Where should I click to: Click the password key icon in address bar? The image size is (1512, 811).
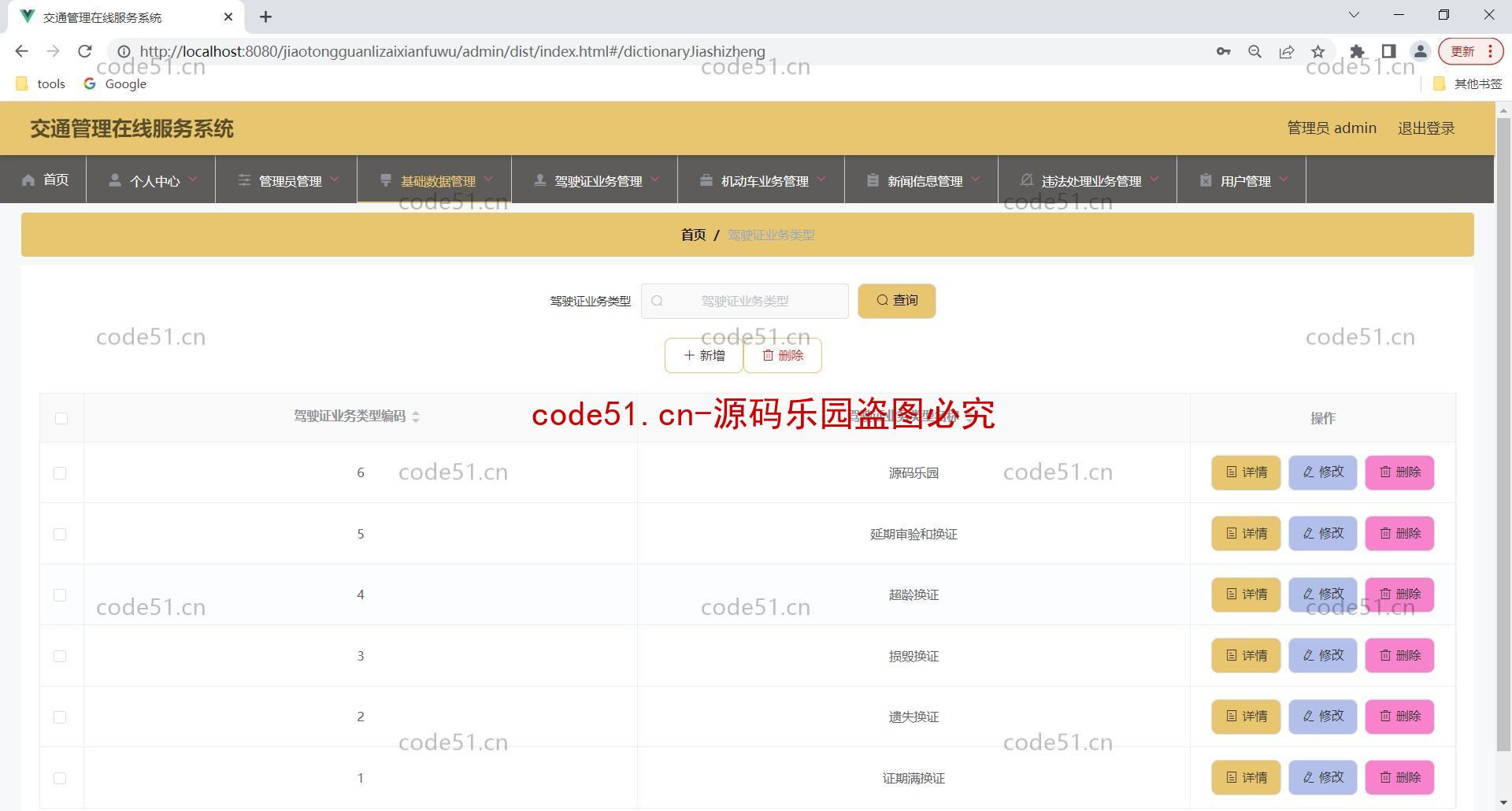1223,51
